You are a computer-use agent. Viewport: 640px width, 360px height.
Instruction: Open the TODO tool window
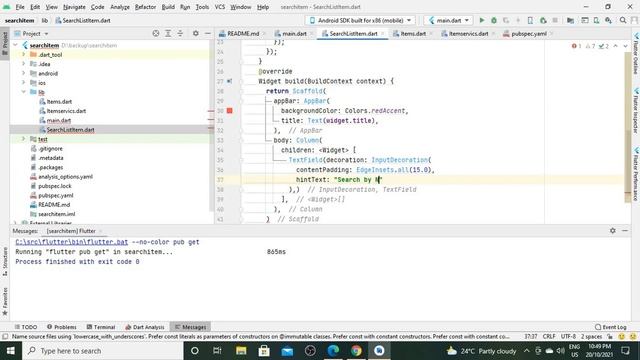coord(26,327)
